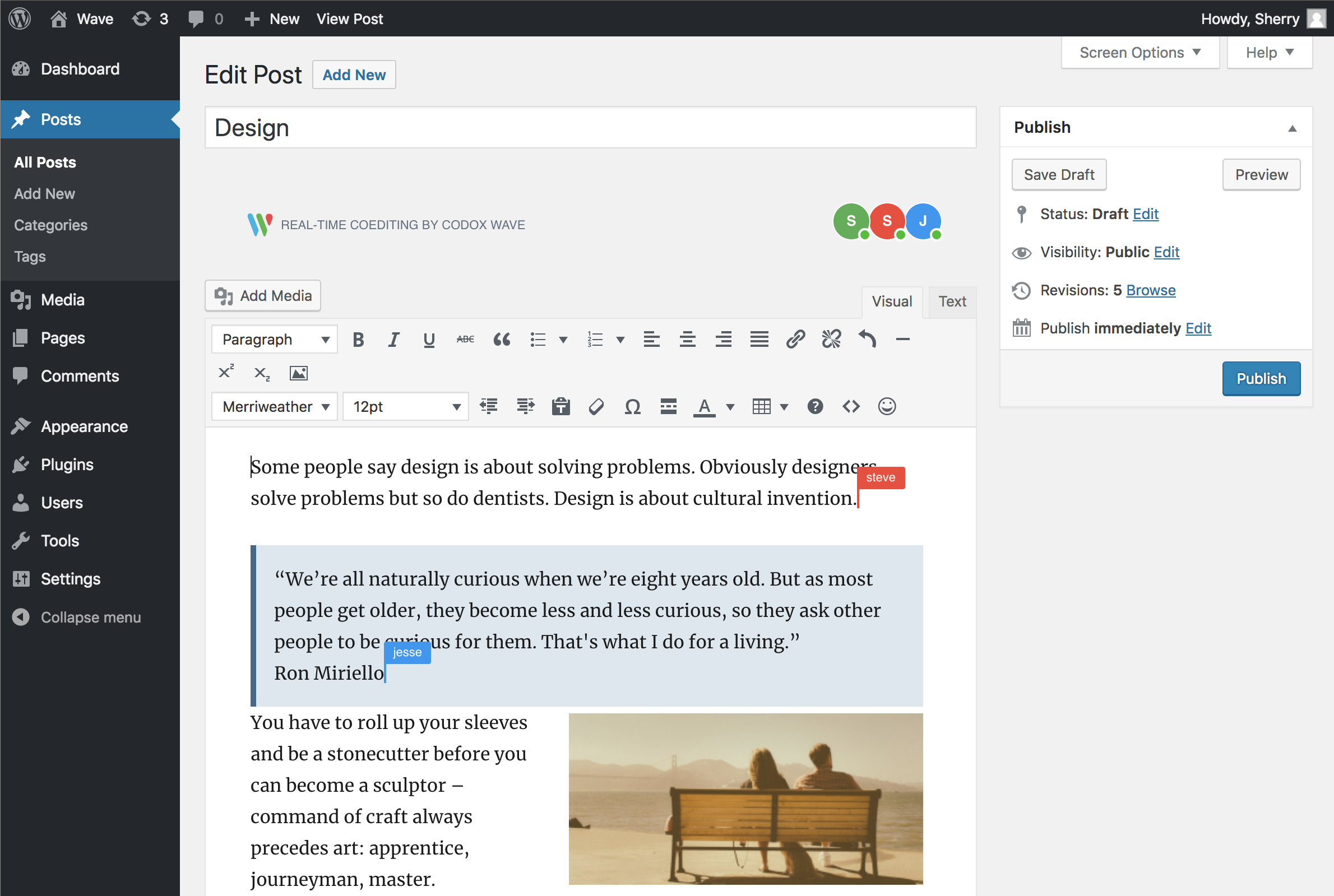Click the emoticons smiley icon
Viewport: 1334px width, 896px height.
(x=887, y=406)
